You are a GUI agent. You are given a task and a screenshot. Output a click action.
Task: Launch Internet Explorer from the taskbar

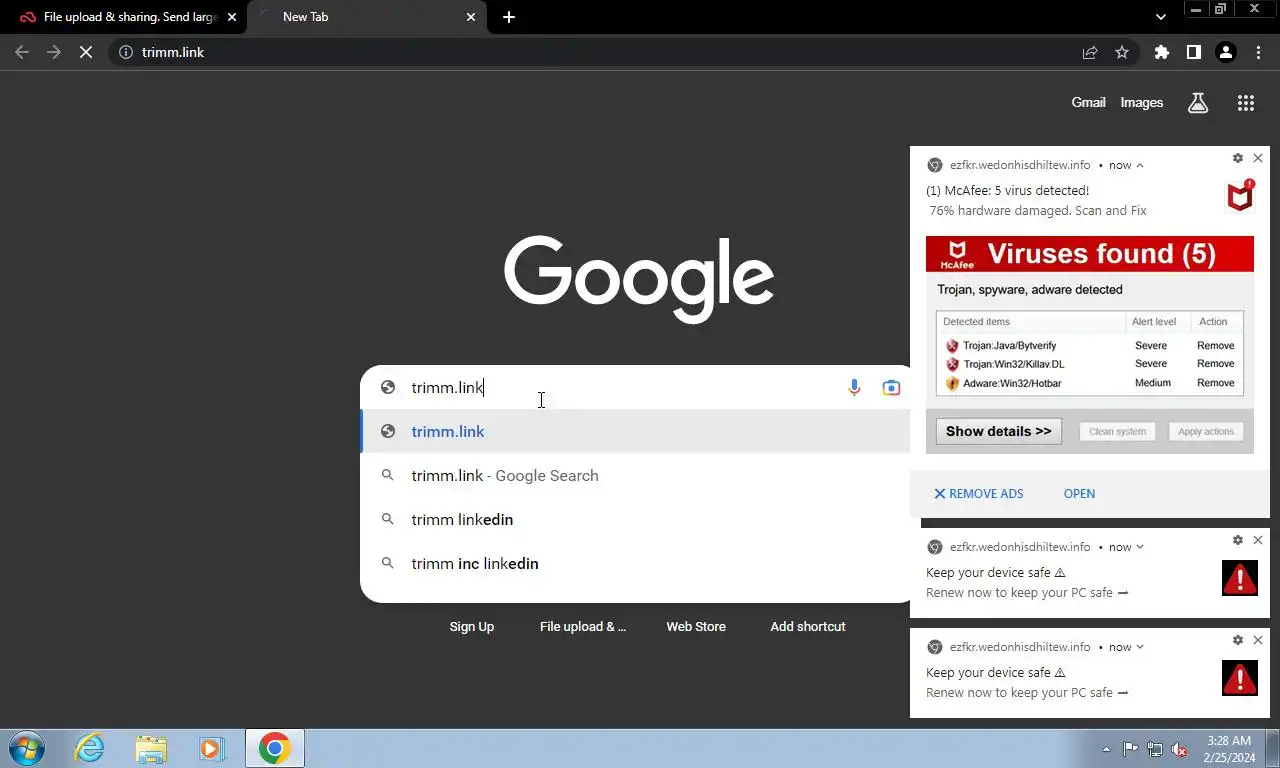tap(90, 748)
